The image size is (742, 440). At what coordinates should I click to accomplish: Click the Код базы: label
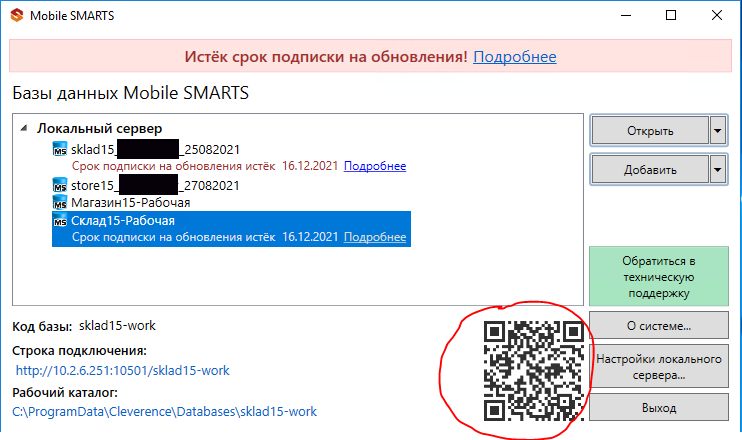(42, 326)
